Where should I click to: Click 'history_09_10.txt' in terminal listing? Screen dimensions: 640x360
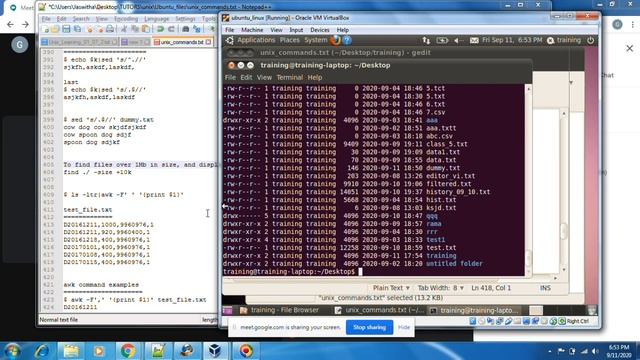click(458, 192)
